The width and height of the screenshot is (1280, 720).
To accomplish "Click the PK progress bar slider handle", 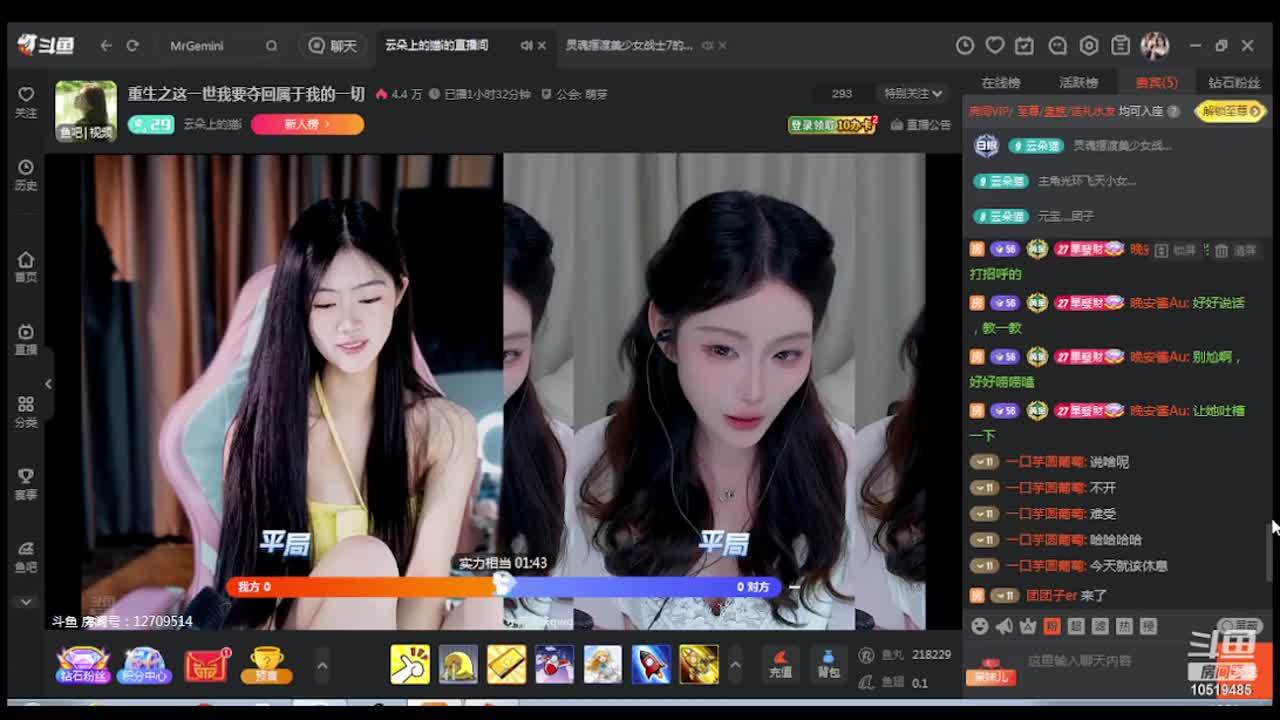I will [x=504, y=585].
